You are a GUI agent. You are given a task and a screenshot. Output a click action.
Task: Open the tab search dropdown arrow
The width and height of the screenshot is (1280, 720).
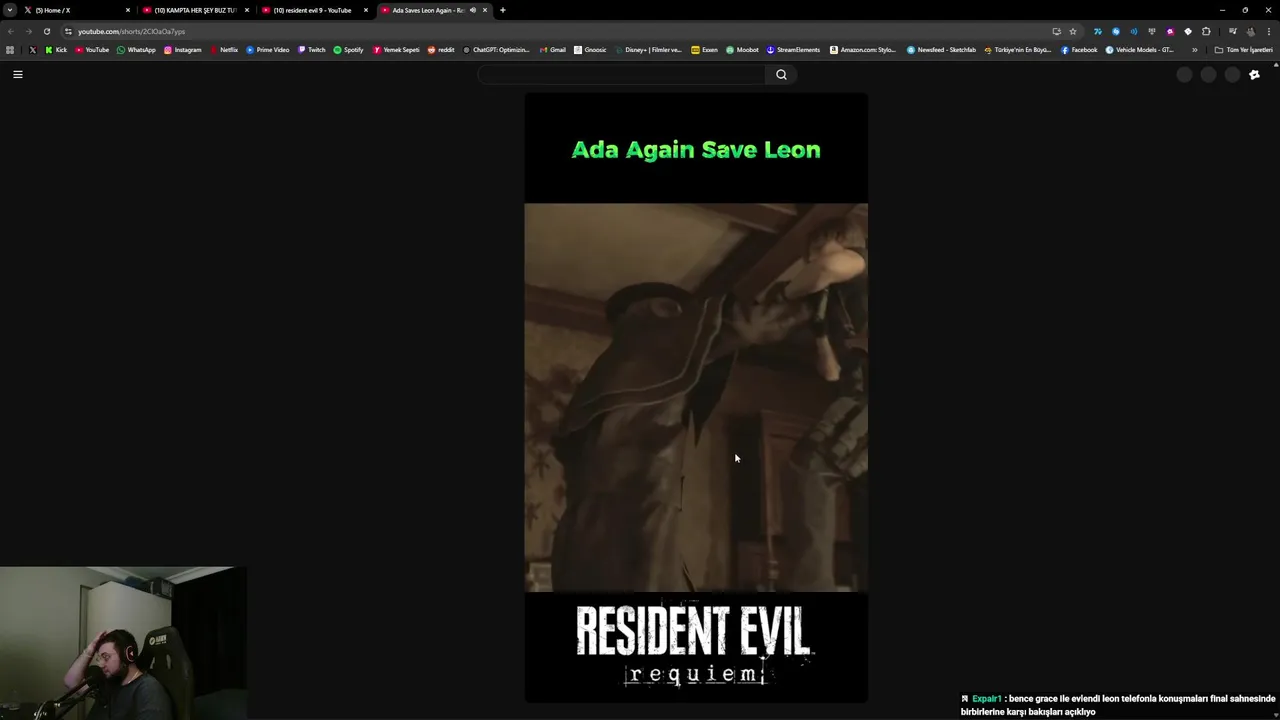tap(9, 10)
